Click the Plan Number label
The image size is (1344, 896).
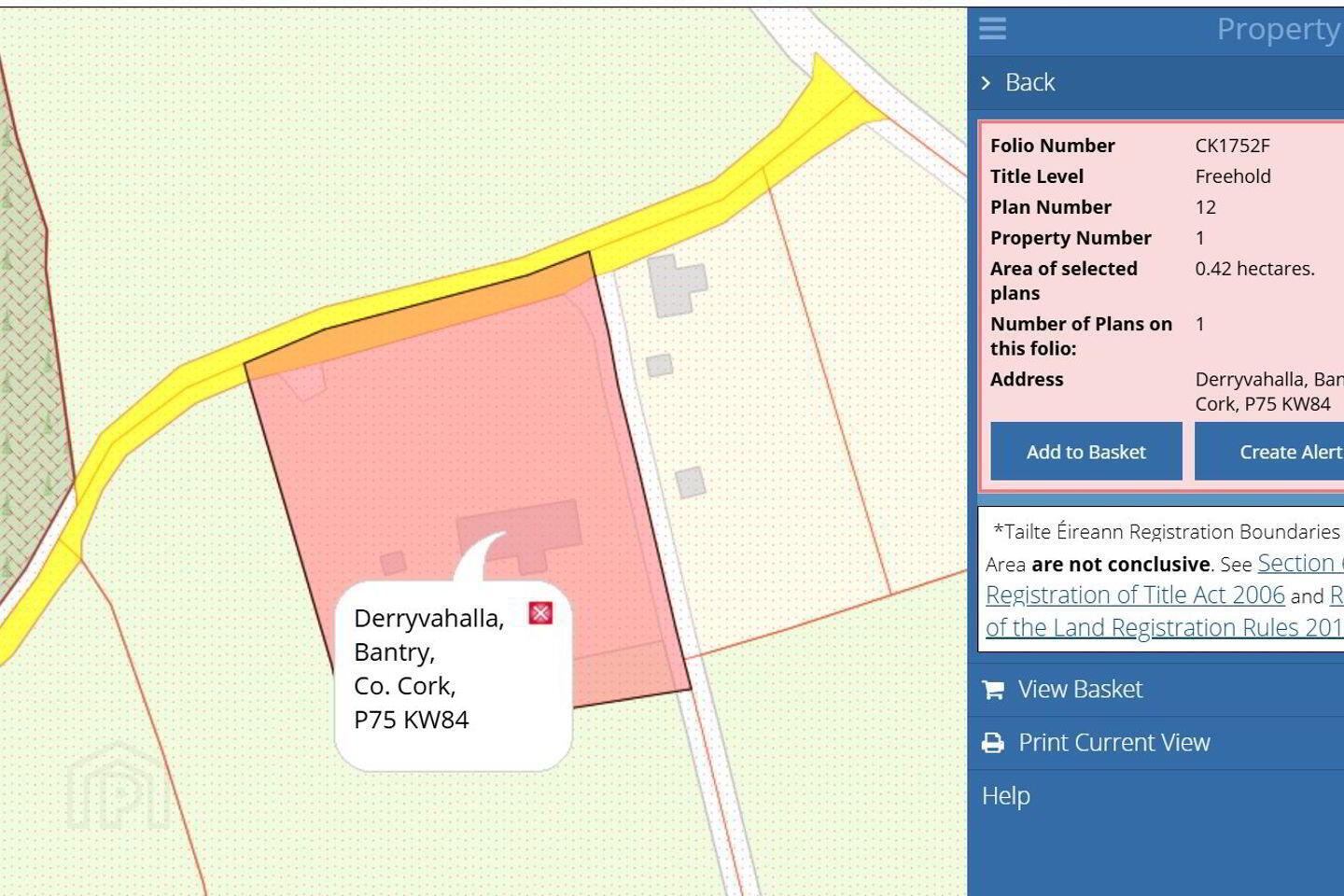coord(1051,207)
